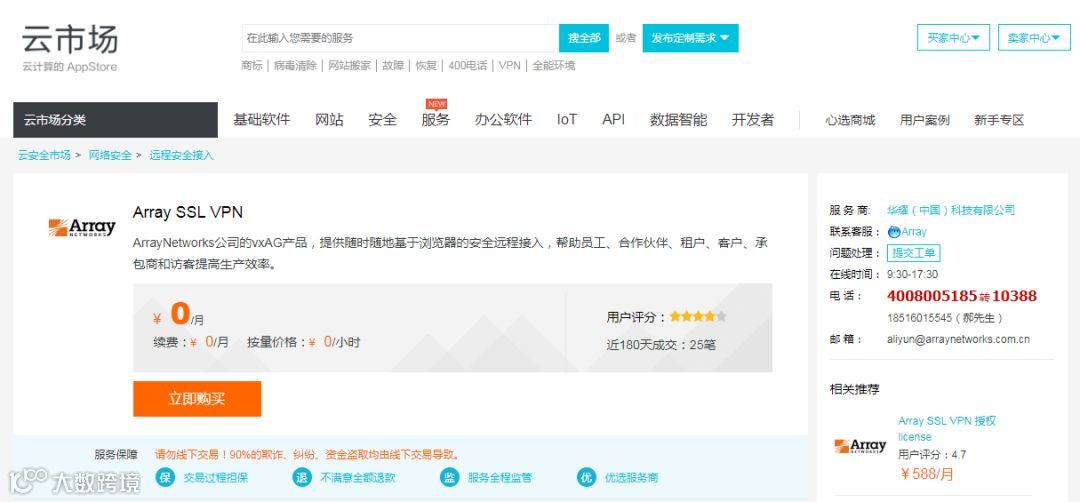Open the 服务 nav item
This screenshot has height=502, width=1080.
tap(435, 120)
